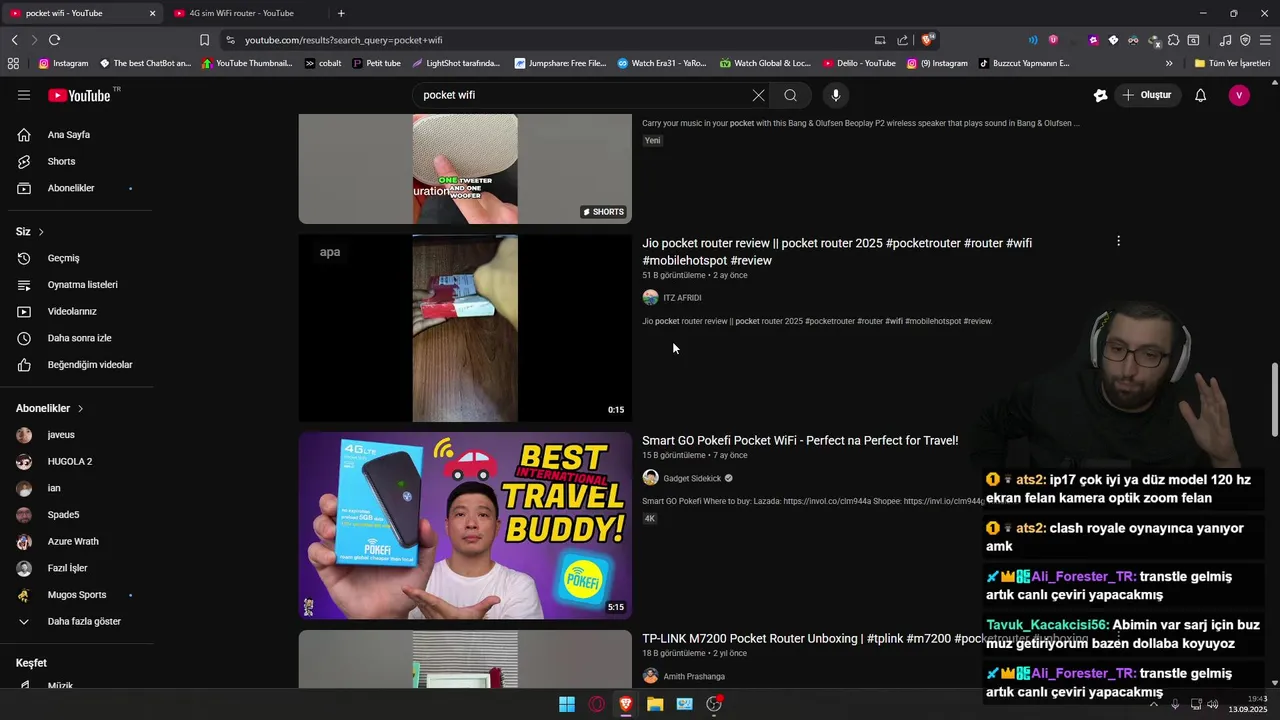Open Brave playlist music note icon

(1225, 40)
